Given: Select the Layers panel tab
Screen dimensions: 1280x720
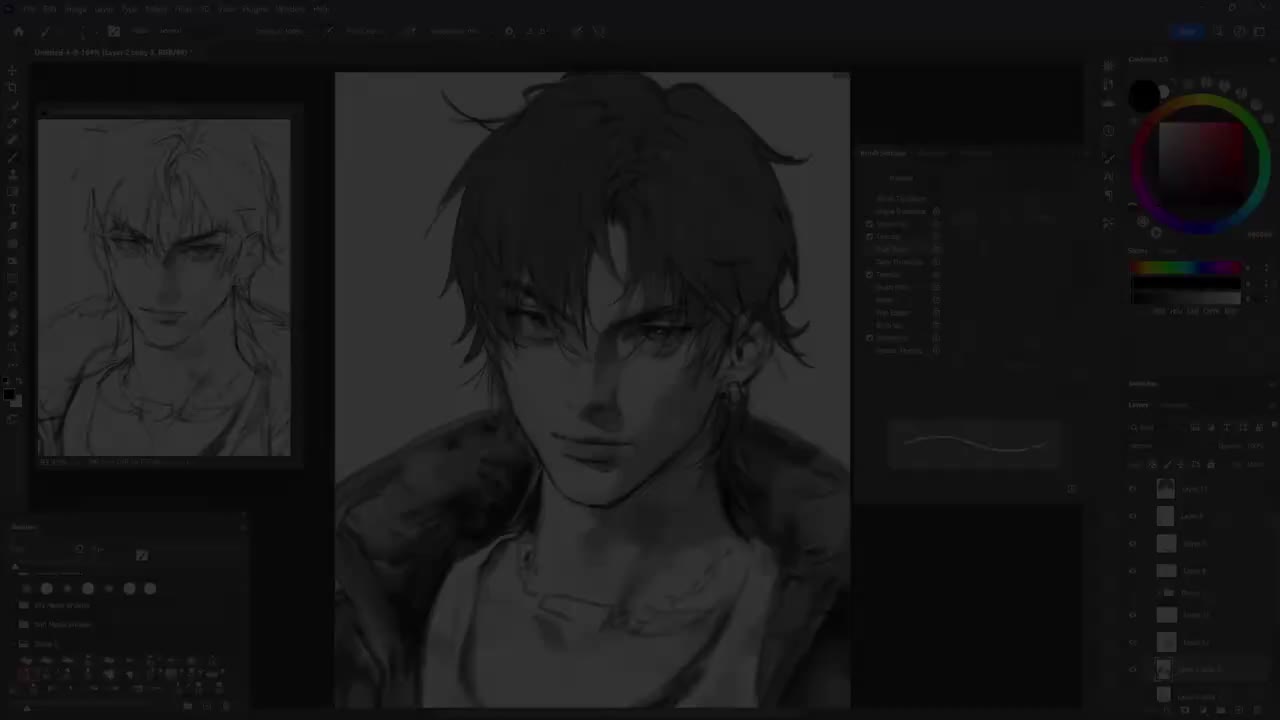Looking at the screenshot, I should pyautogui.click(x=1139, y=405).
